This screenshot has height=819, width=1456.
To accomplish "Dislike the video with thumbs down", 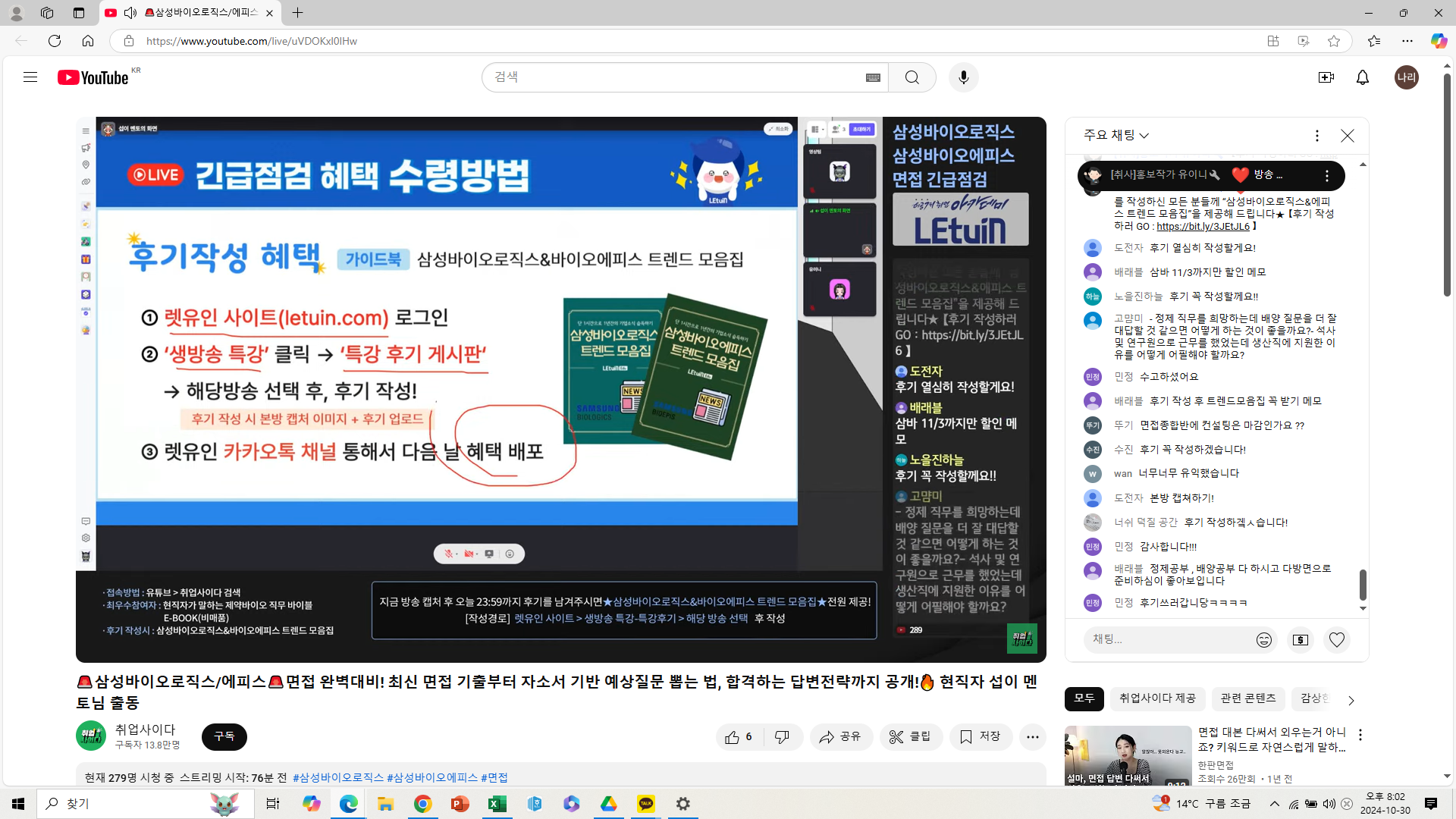I will 782,737.
